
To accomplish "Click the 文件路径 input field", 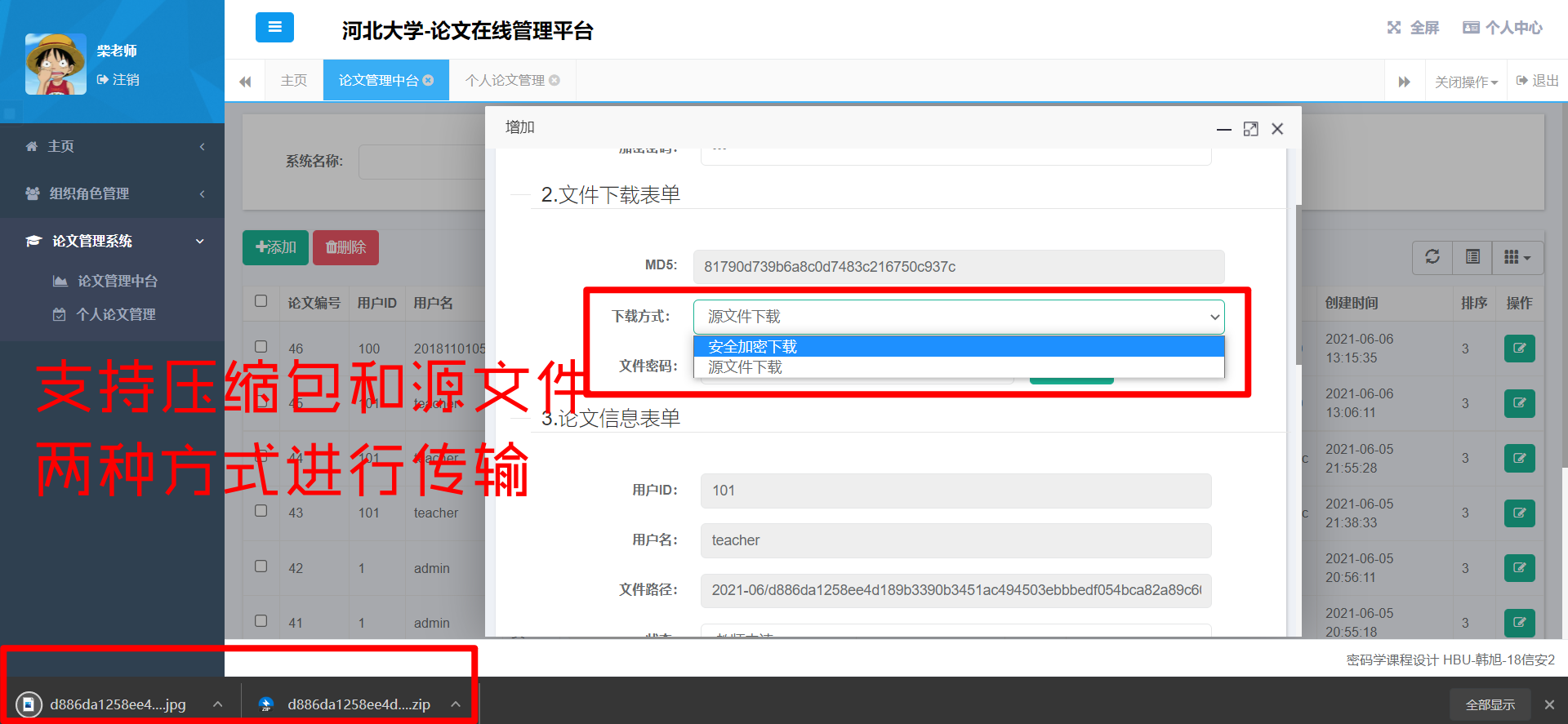I will pos(955,590).
